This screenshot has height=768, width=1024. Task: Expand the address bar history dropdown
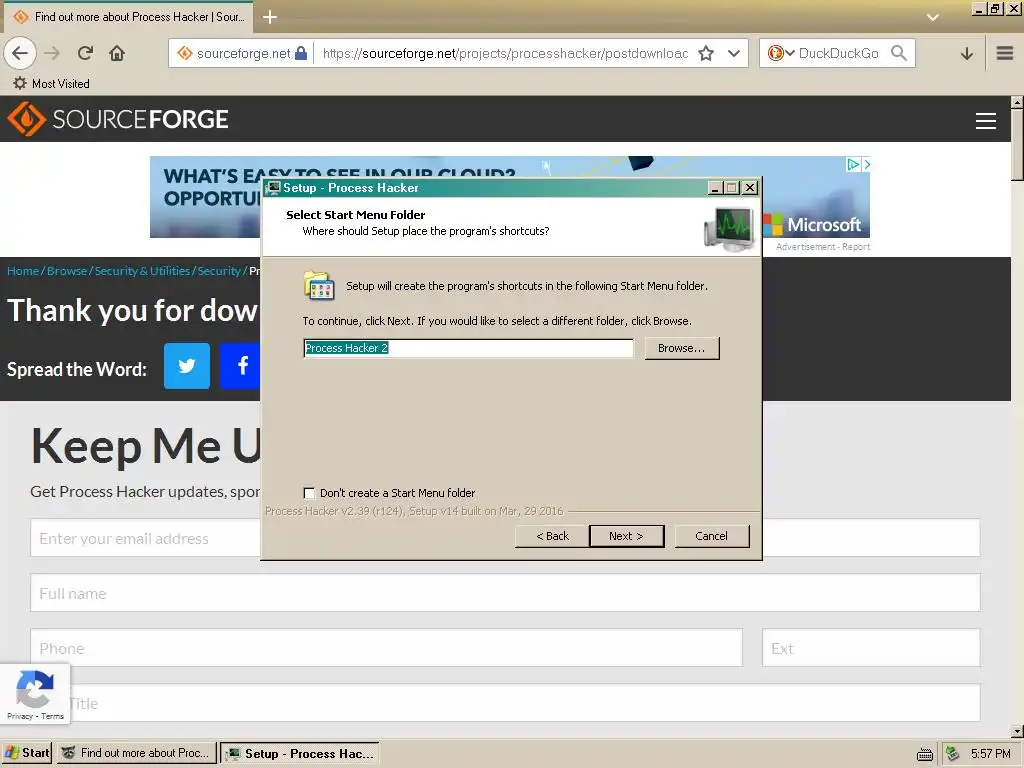734,54
